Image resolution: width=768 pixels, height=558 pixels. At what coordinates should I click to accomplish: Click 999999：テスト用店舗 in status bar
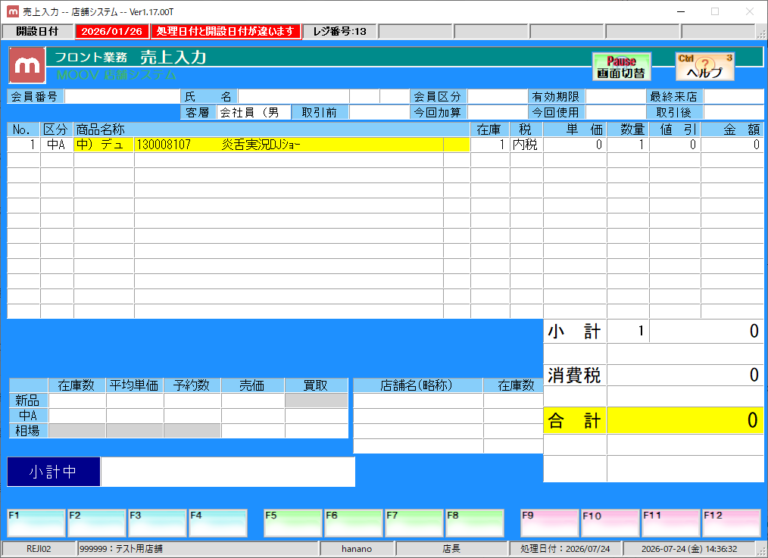pyautogui.click(x=198, y=549)
